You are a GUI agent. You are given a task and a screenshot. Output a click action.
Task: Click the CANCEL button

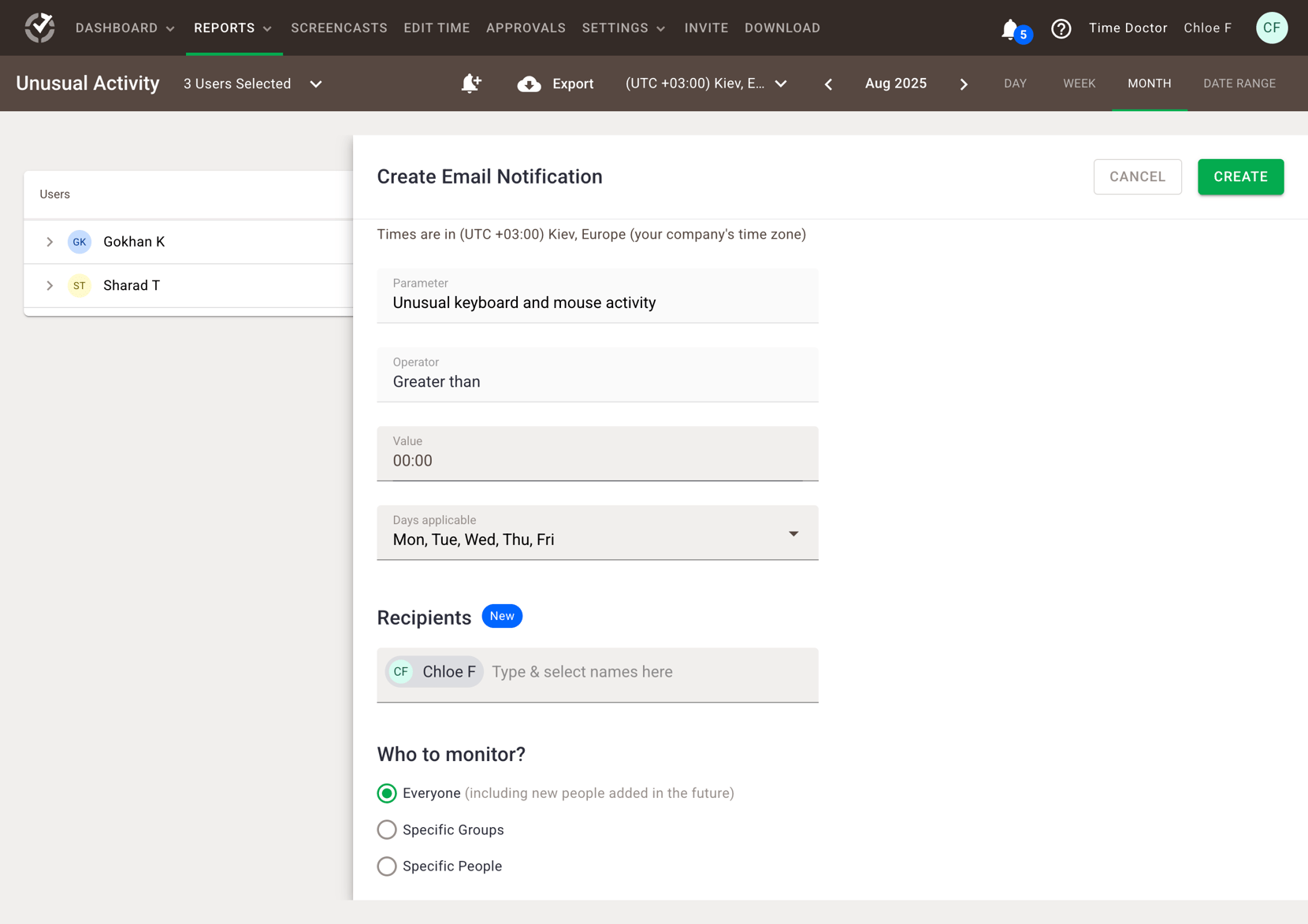[1137, 176]
